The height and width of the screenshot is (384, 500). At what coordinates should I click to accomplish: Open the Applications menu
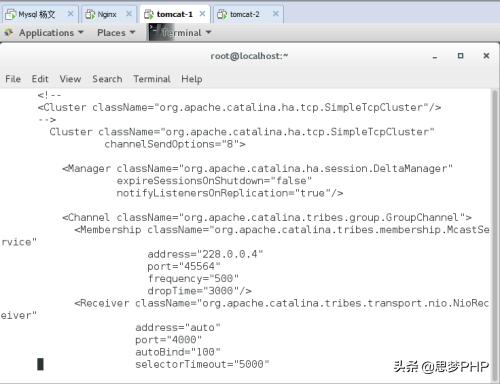pyautogui.click(x=51, y=33)
